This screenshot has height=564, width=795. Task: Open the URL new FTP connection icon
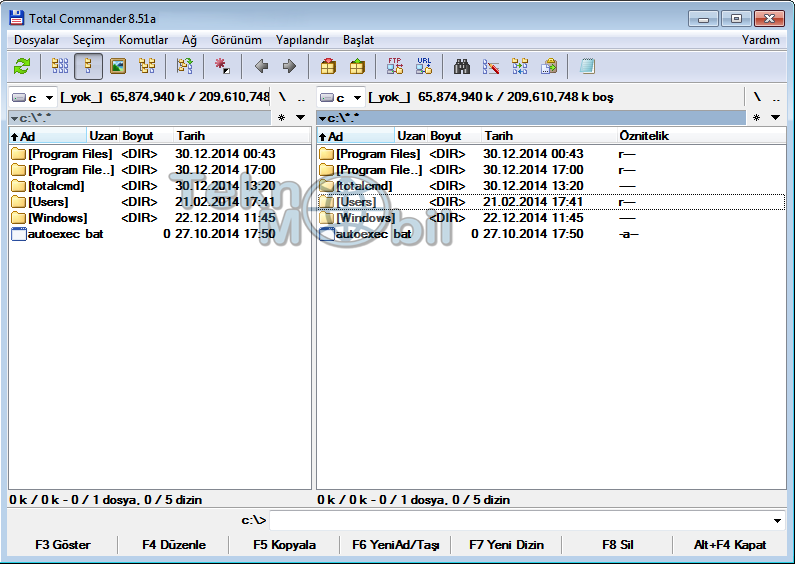pyautogui.click(x=424, y=66)
